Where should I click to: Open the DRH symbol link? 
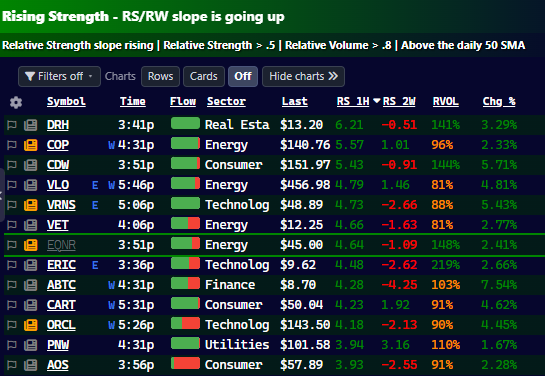(58, 125)
